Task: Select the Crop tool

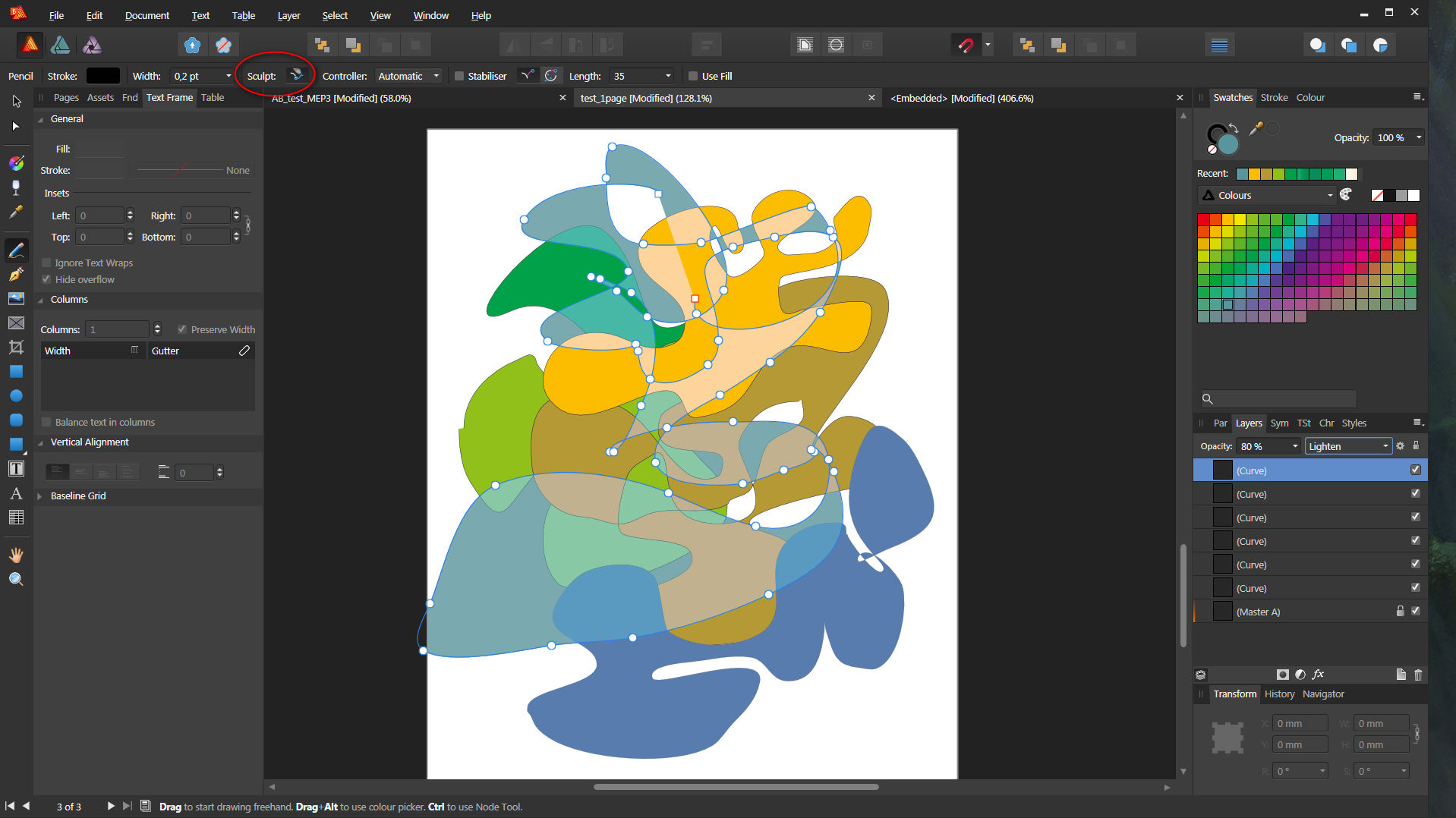Action: point(16,348)
